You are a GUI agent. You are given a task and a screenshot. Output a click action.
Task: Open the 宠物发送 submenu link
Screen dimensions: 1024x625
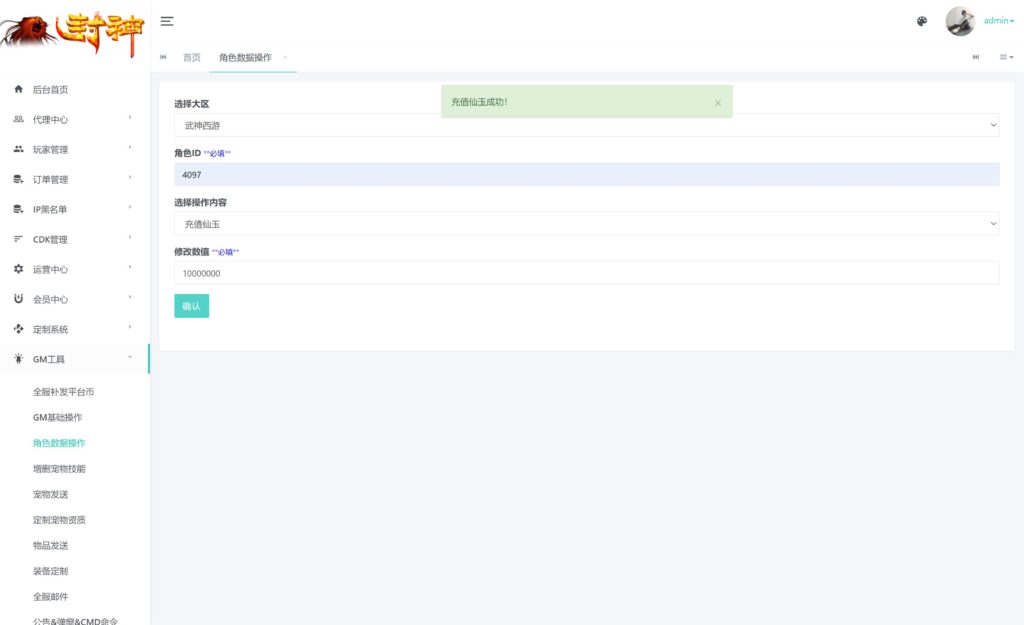pos(50,494)
